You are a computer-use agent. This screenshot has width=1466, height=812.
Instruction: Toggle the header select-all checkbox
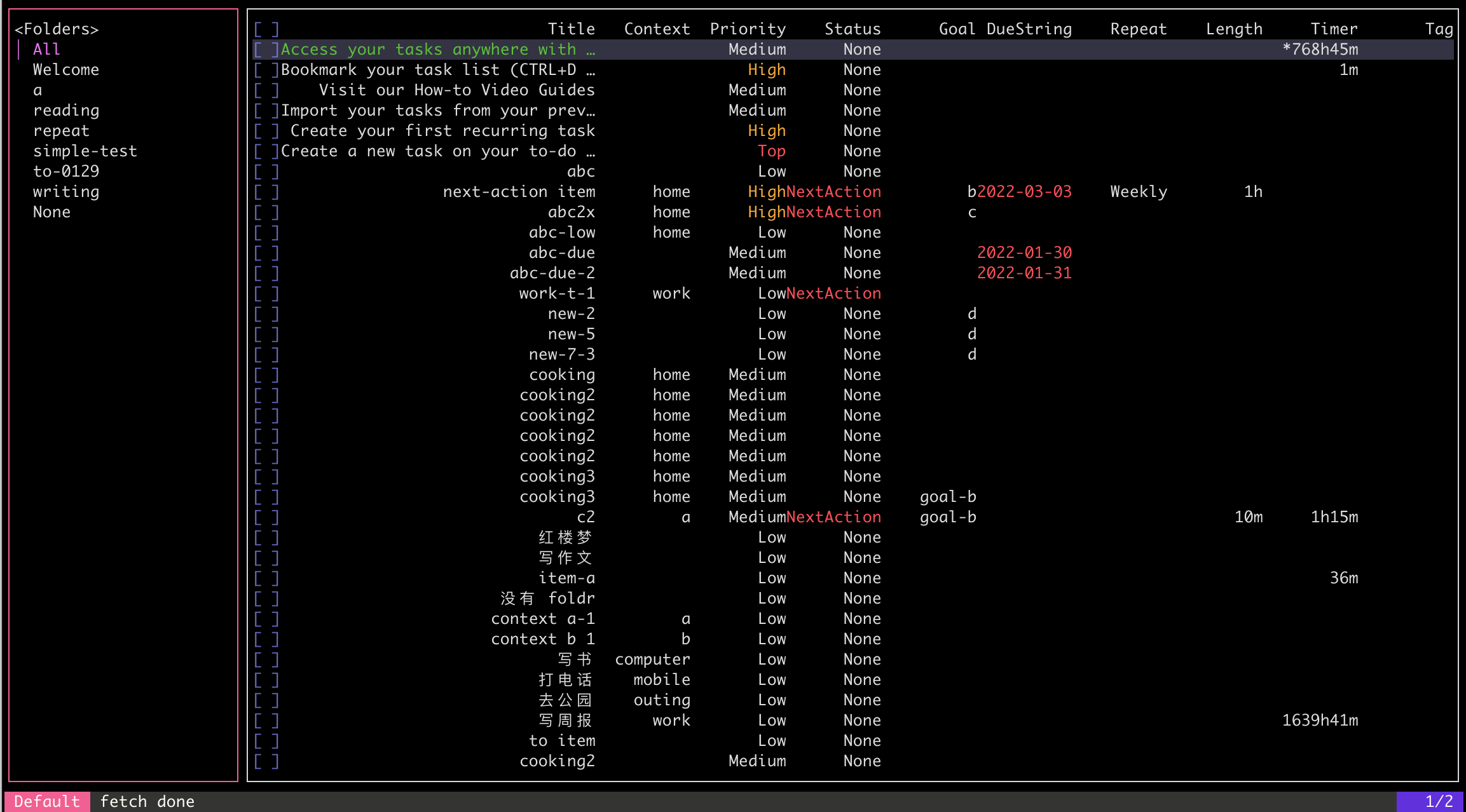[266, 29]
